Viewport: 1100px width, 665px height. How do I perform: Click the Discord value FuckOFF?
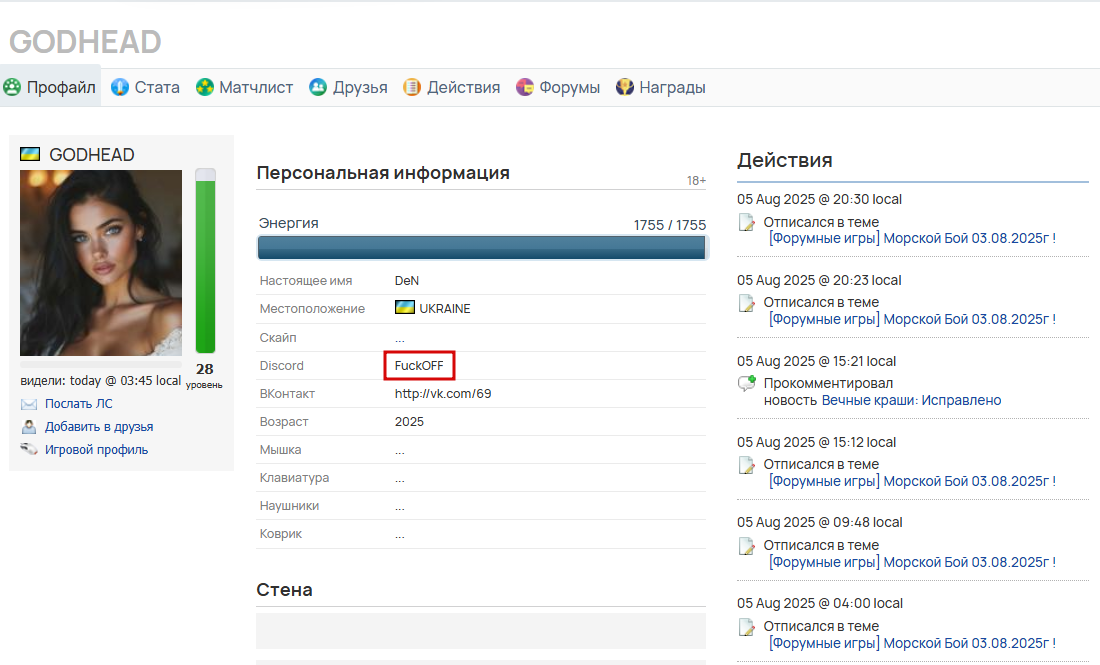point(419,365)
